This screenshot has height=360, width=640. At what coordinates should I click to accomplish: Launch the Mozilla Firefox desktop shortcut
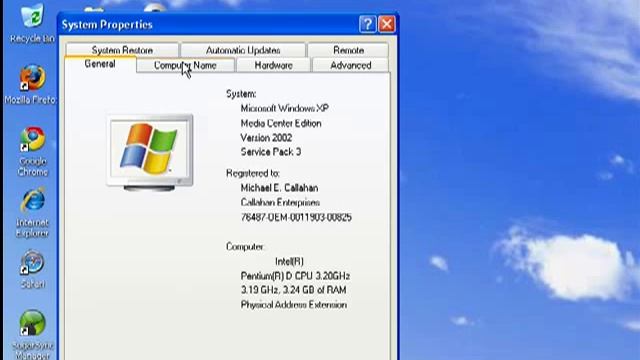(x=30, y=84)
